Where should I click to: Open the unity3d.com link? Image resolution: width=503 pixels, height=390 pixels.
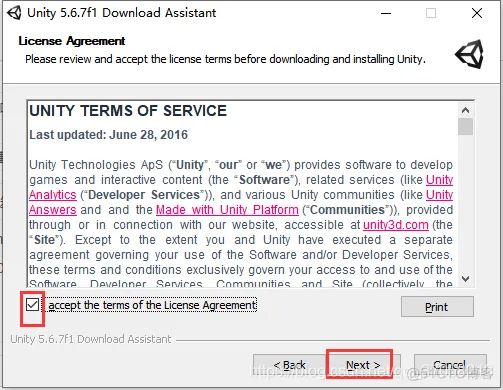(396, 225)
